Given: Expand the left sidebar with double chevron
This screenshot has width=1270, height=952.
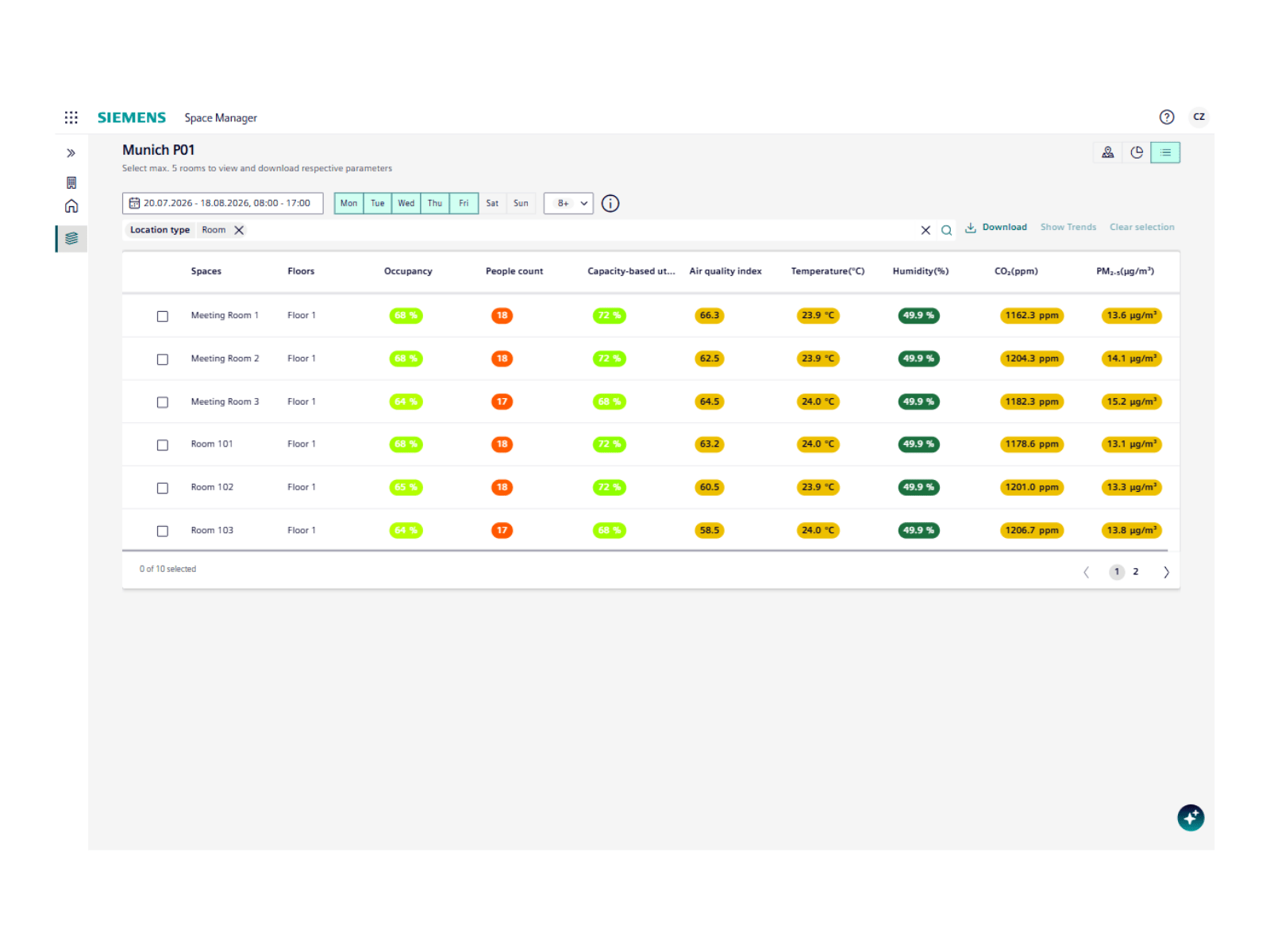Looking at the screenshot, I should pos(71,153).
